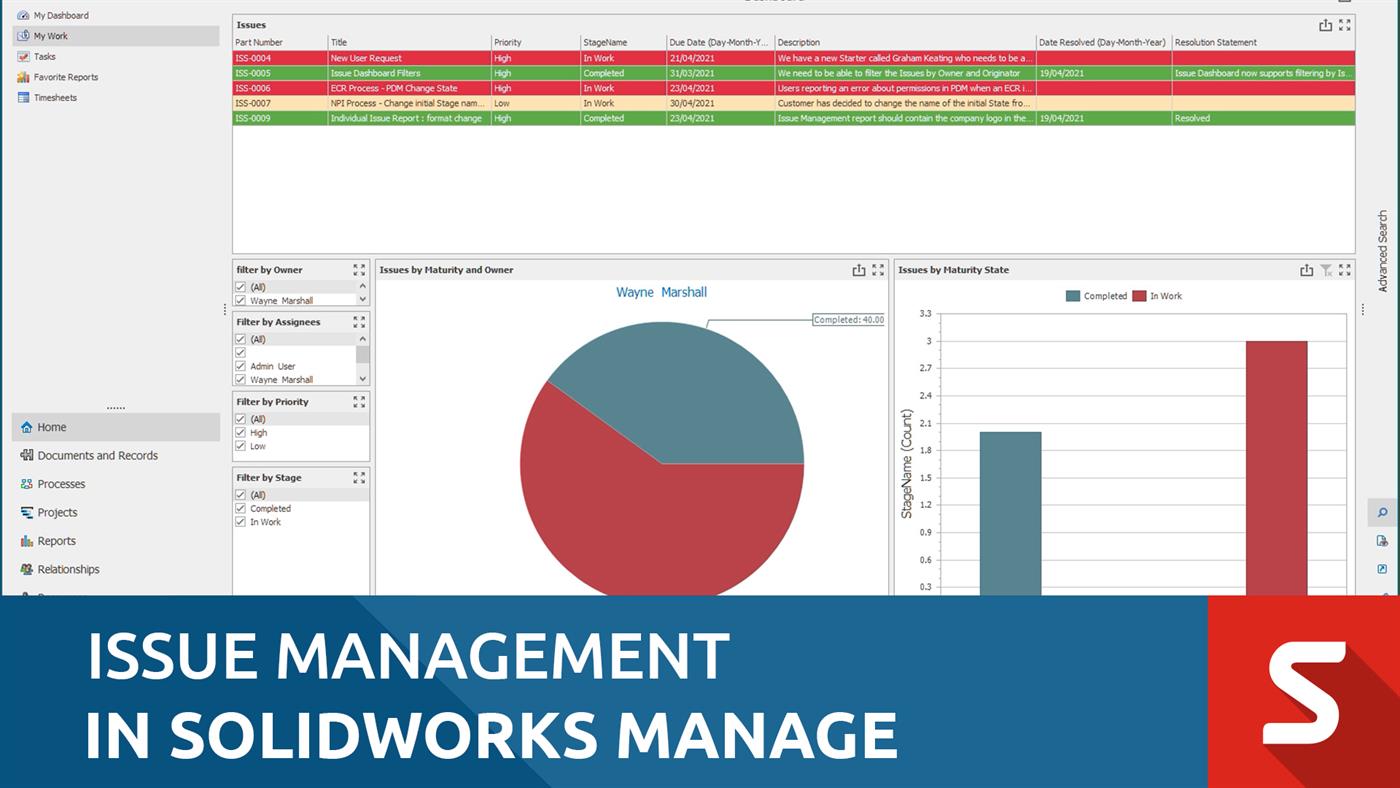Screen dimensions: 1400x788
Task: Toggle (All) checkbox in Filter by Assignees
Action: (x=240, y=339)
